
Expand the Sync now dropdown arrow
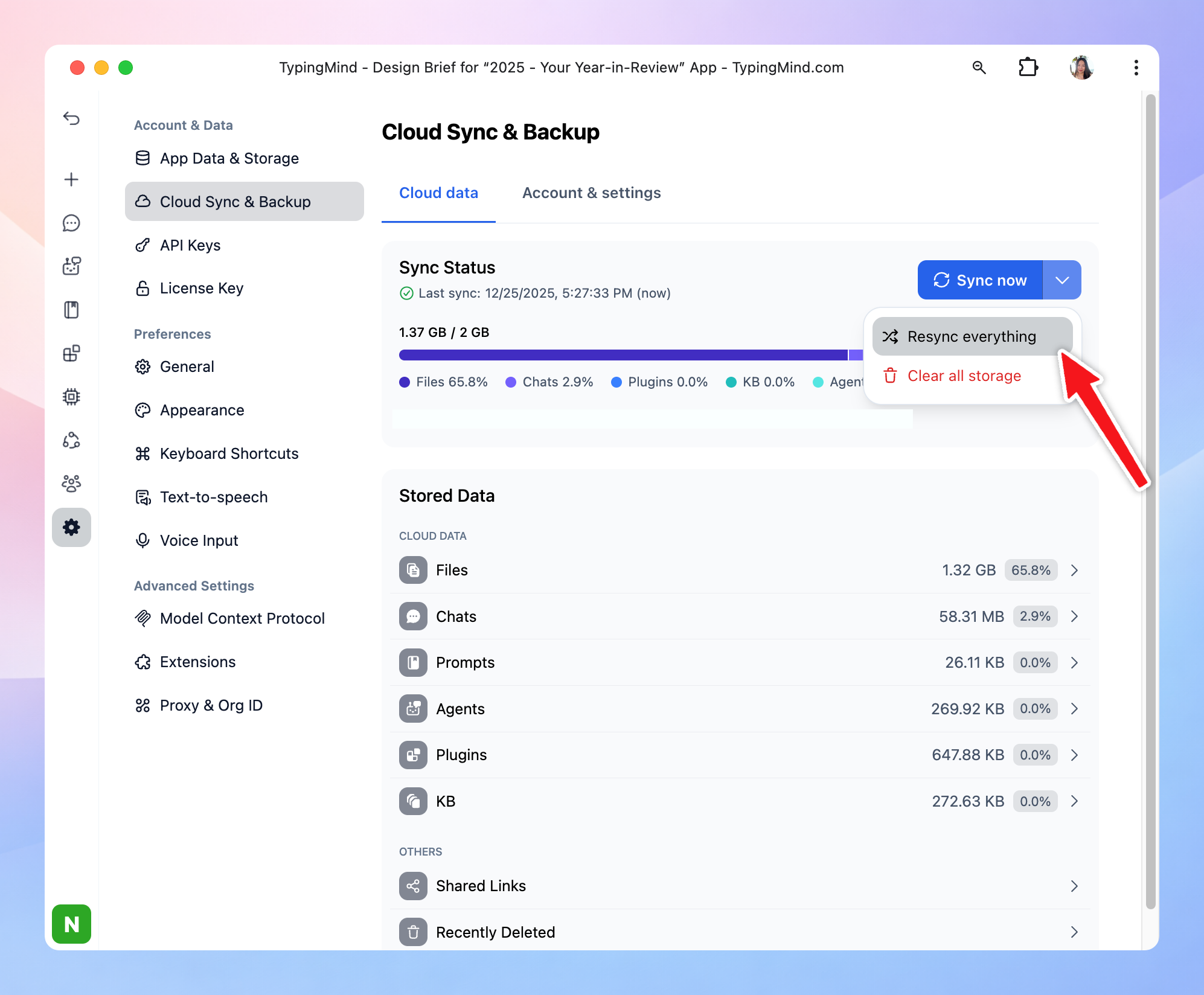pyautogui.click(x=1062, y=280)
